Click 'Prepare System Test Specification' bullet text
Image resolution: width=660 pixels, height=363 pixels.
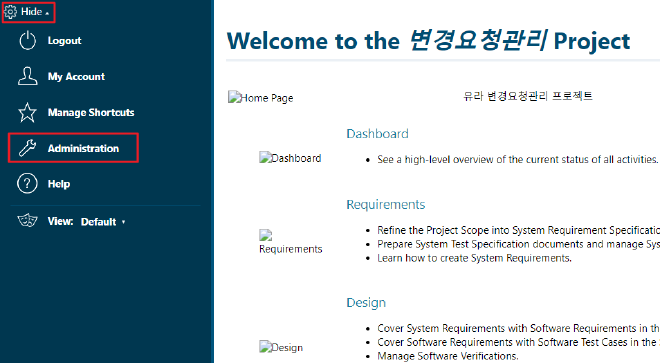tap(519, 244)
